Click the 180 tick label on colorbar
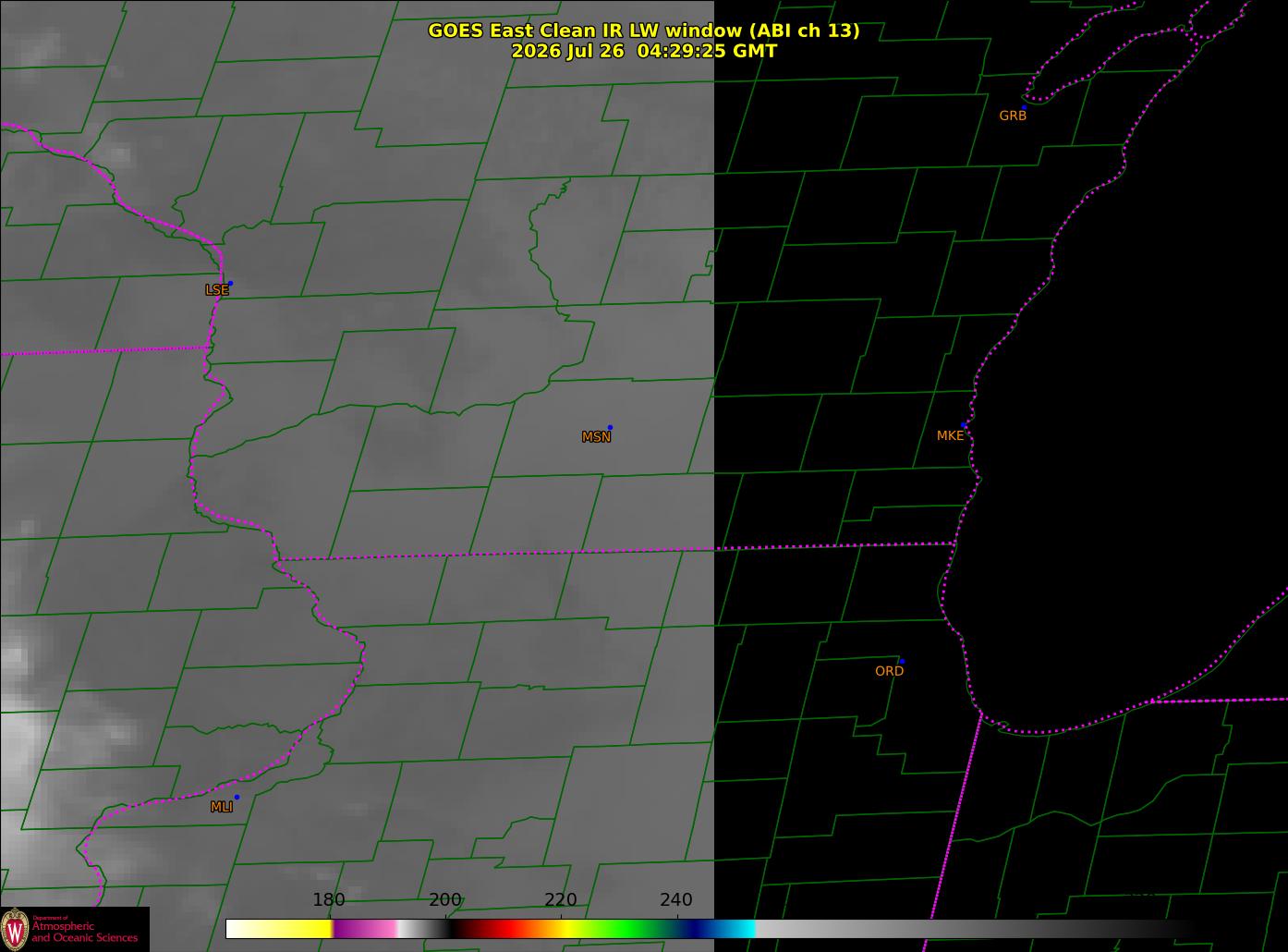This screenshot has width=1288, height=952. click(x=329, y=900)
